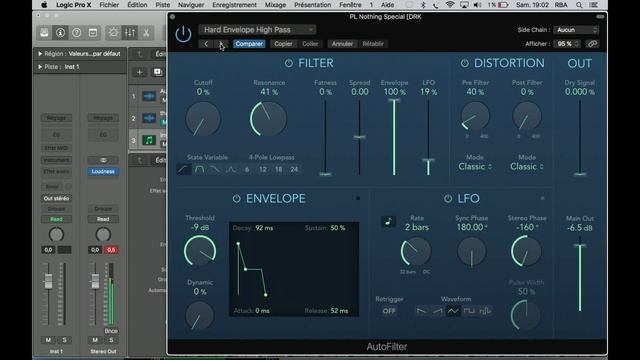Select 18 dB lowpass slope

(278, 169)
